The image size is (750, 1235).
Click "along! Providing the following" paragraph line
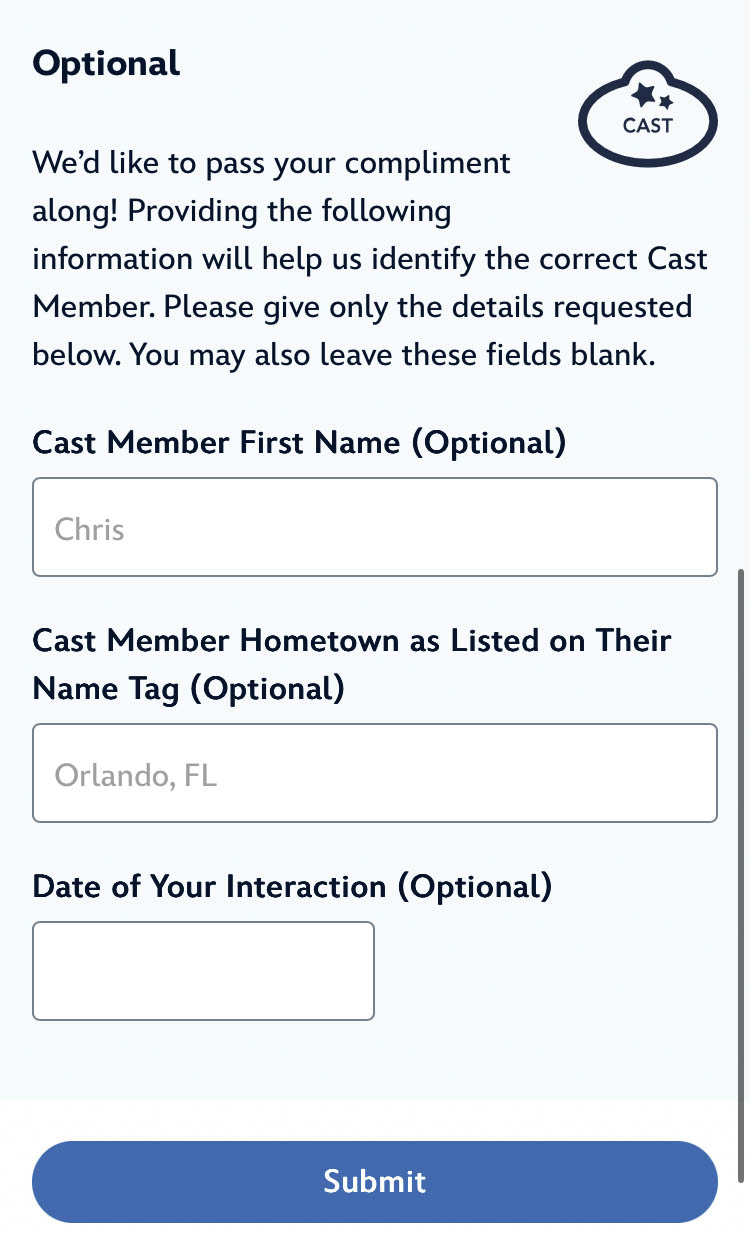242,211
